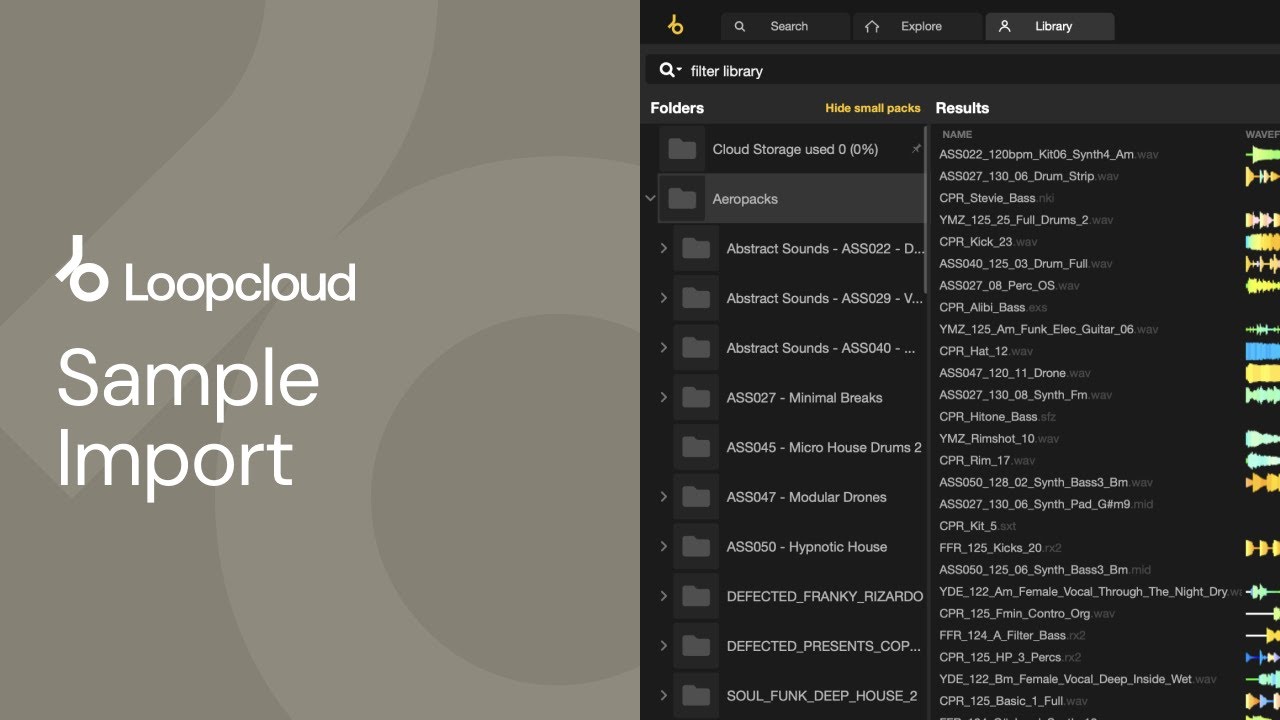This screenshot has height=720, width=1280.
Task: Select ASS027_130_06_Synth_Pad_G#m9.mid file
Action: (x=1046, y=505)
